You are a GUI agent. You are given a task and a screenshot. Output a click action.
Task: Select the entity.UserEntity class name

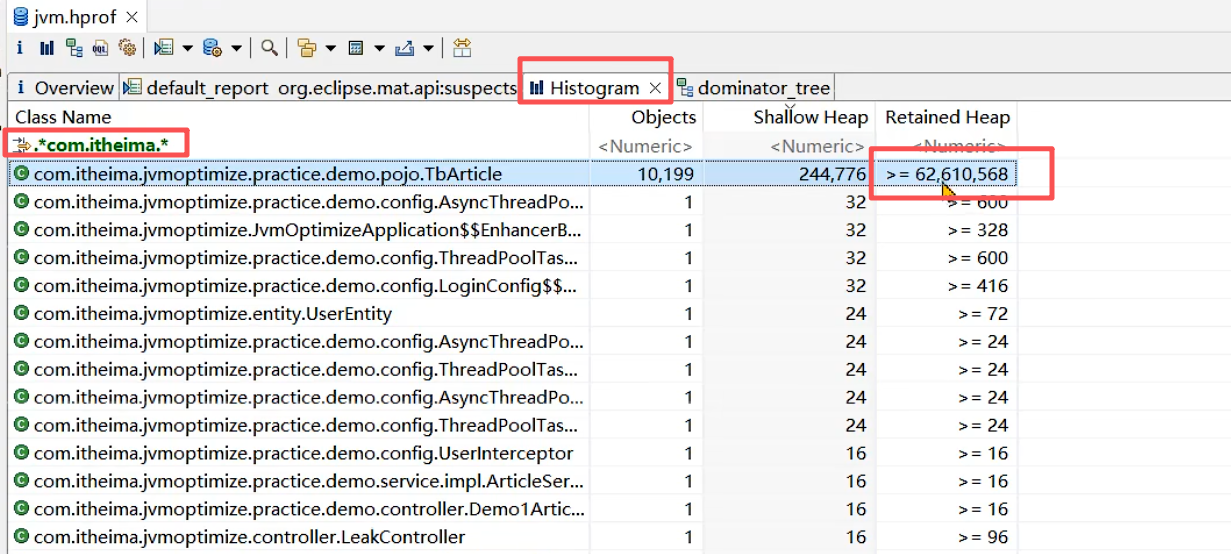(x=213, y=314)
